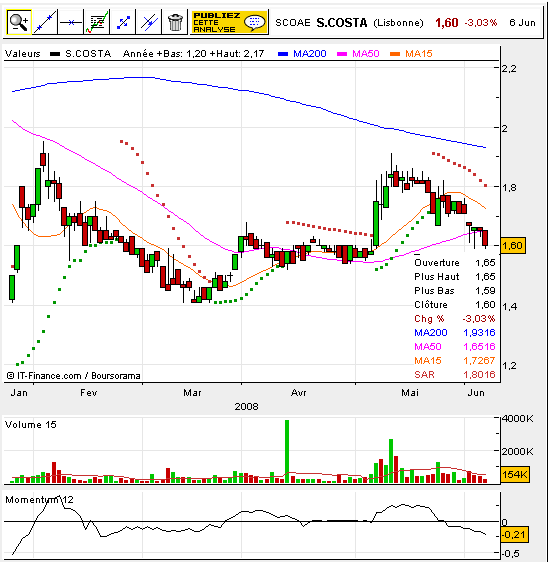Select the horizontal line drawing tool
This screenshot has width=548, height=562.
tap(71, 22)
